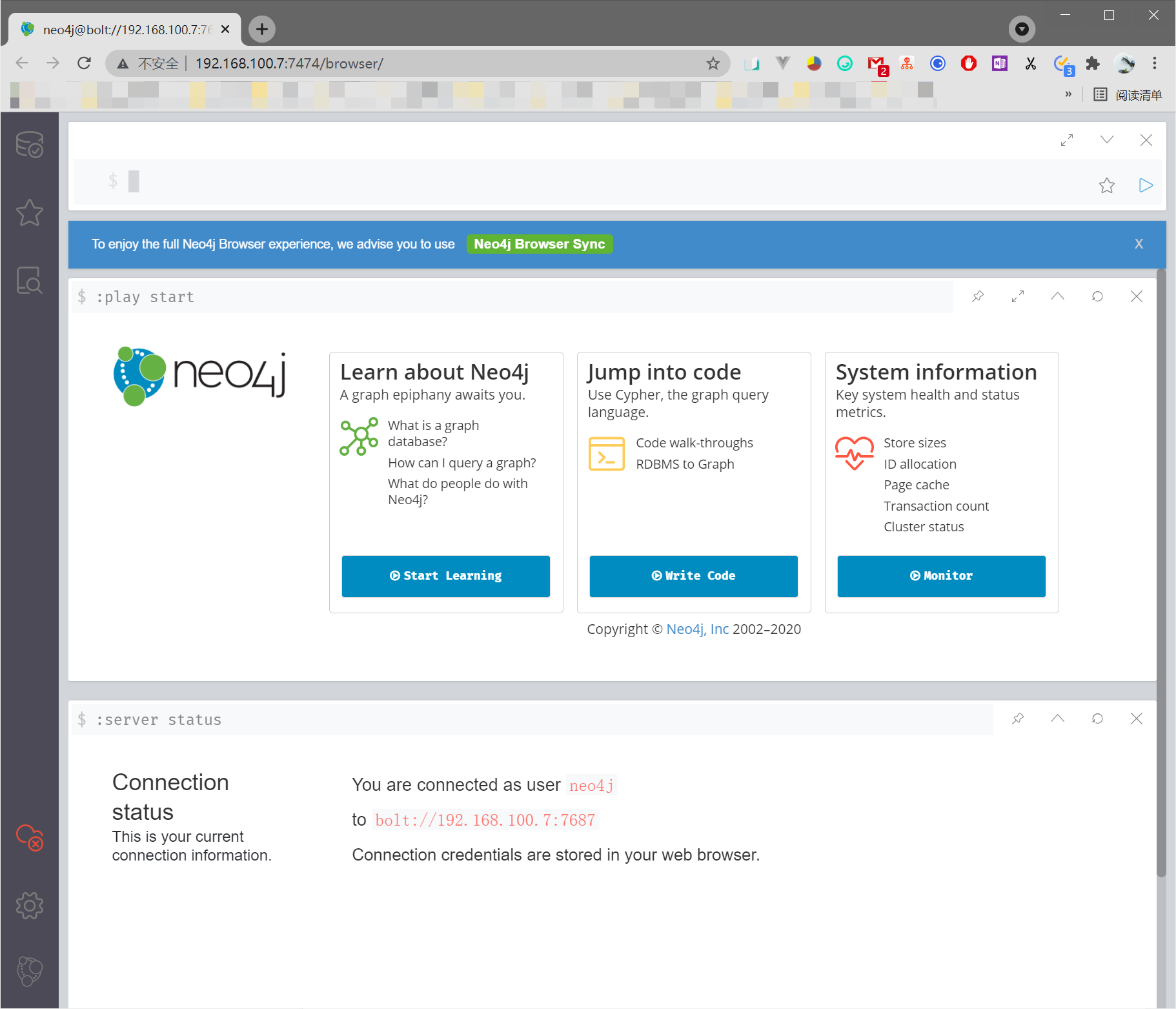This screenshot has height=1009, width=1176.
Task: Open the Database Information sidebar panel
Action: click(x=30, y=145)
